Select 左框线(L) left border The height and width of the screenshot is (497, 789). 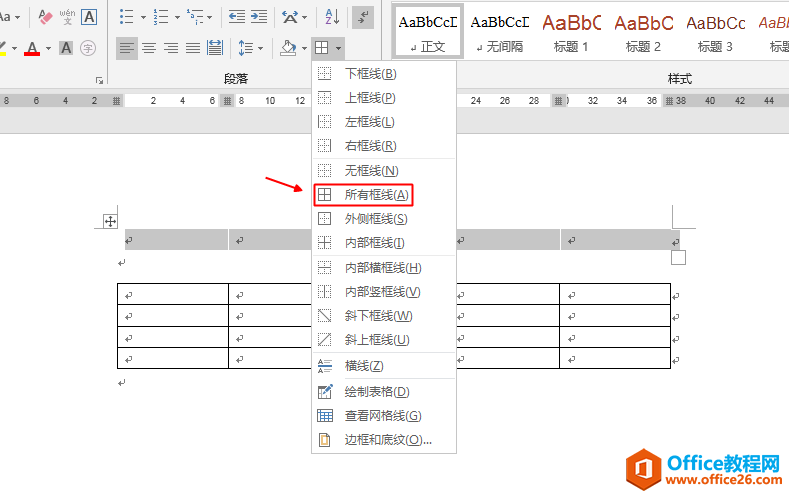point(384,122)
